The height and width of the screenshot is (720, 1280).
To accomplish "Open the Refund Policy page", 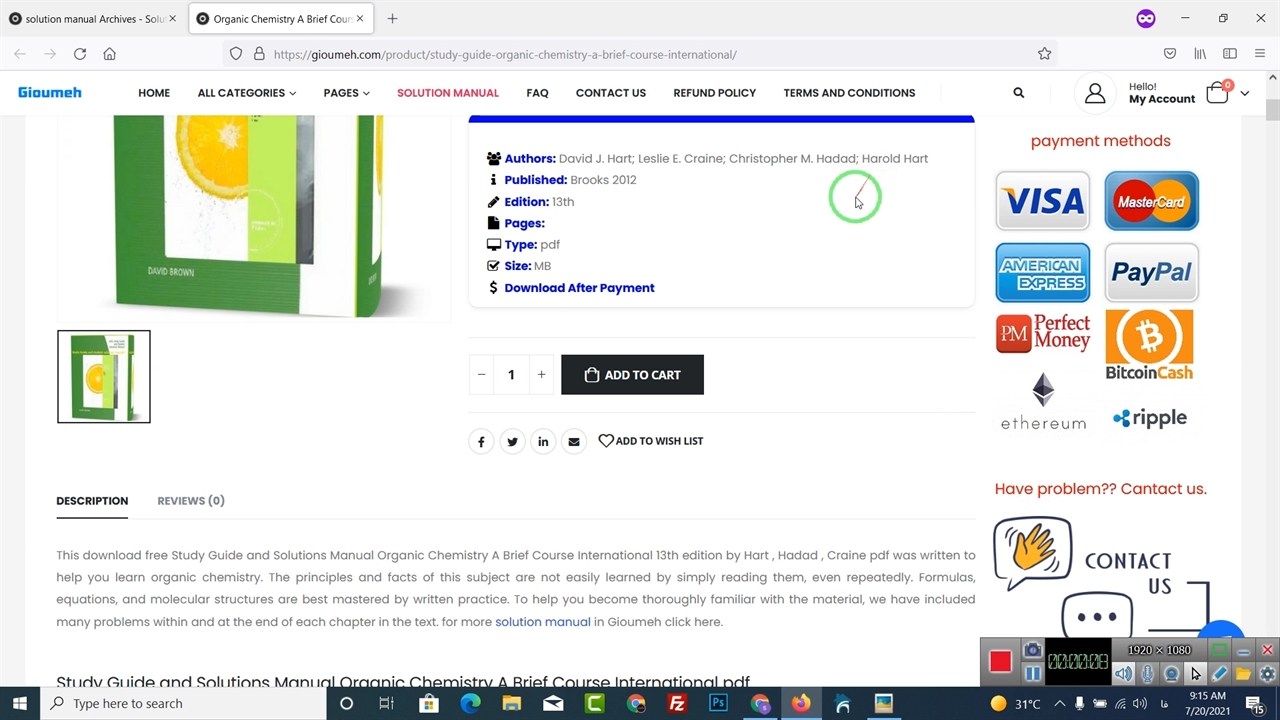I will [x=714, y=93].
